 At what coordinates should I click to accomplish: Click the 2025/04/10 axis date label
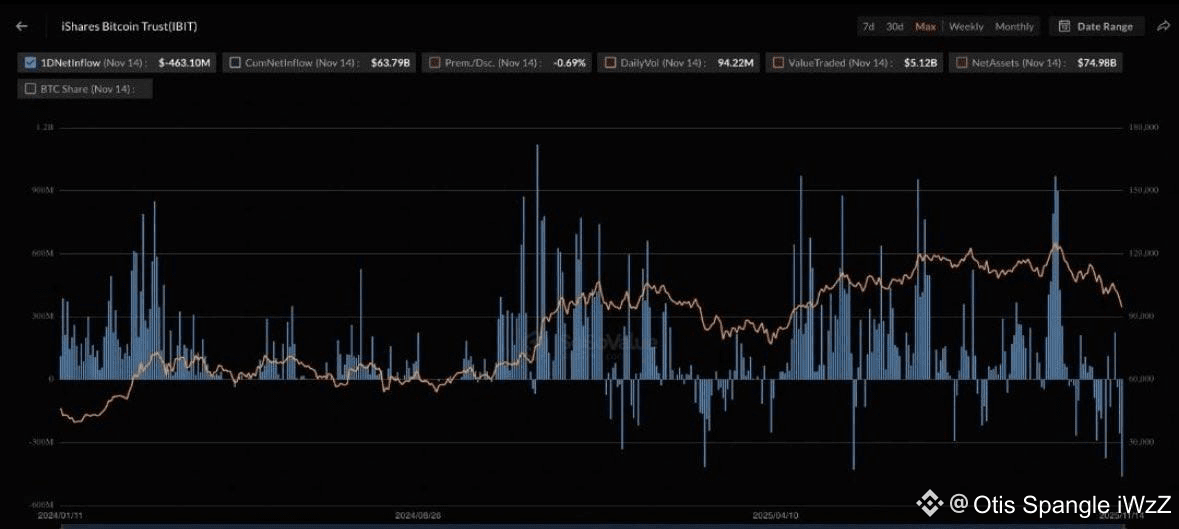(x=774, y=516)
